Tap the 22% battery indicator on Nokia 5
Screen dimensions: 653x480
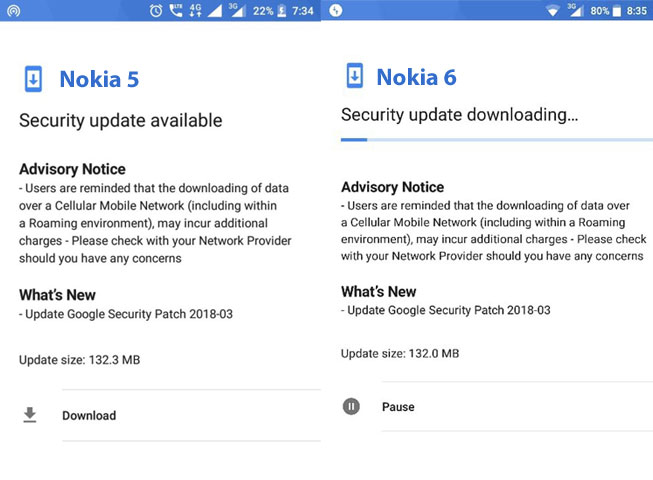pyautogui.click(x=269, y=10)
